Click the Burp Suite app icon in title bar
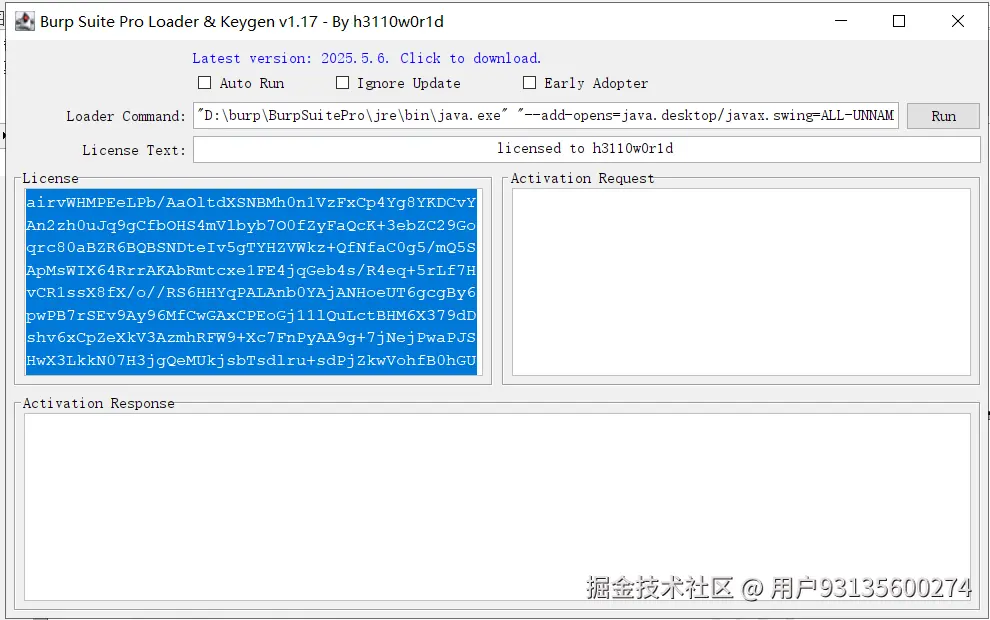 point(25,21)
